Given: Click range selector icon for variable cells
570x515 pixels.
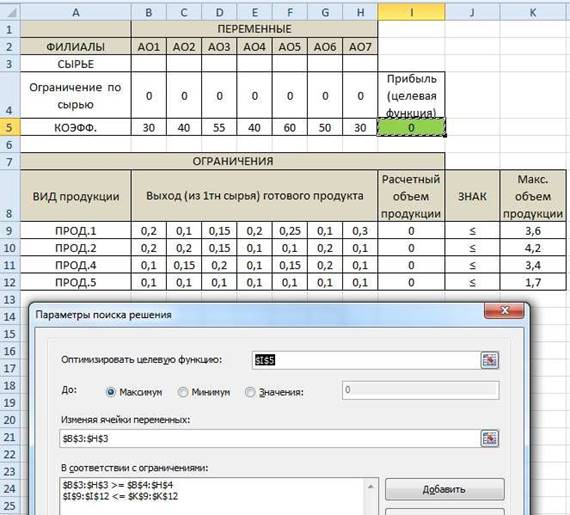Looking at the screenshot, I should coord(490,438).
